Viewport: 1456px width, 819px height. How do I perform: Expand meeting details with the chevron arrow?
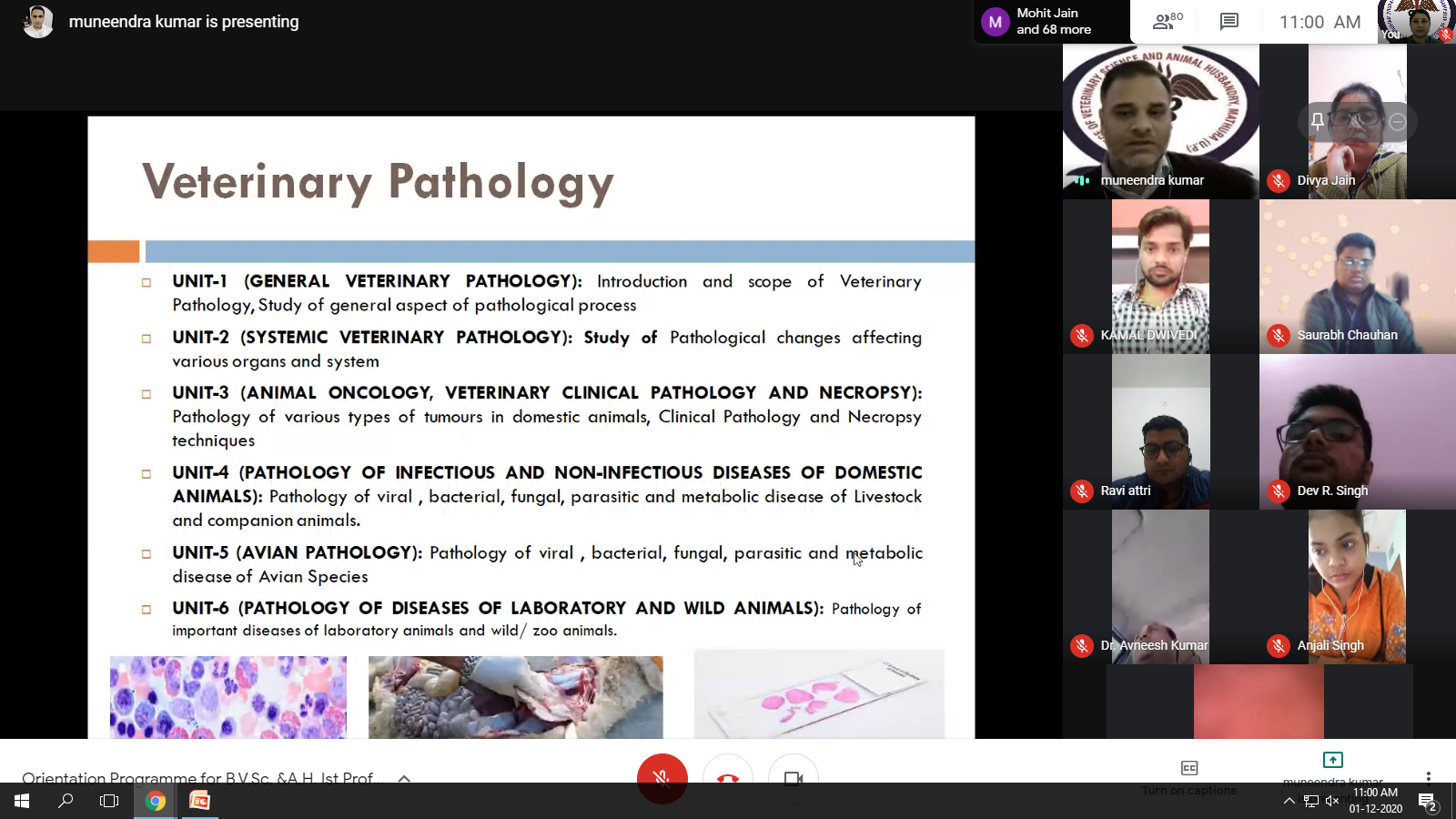[x=404, y=779]
